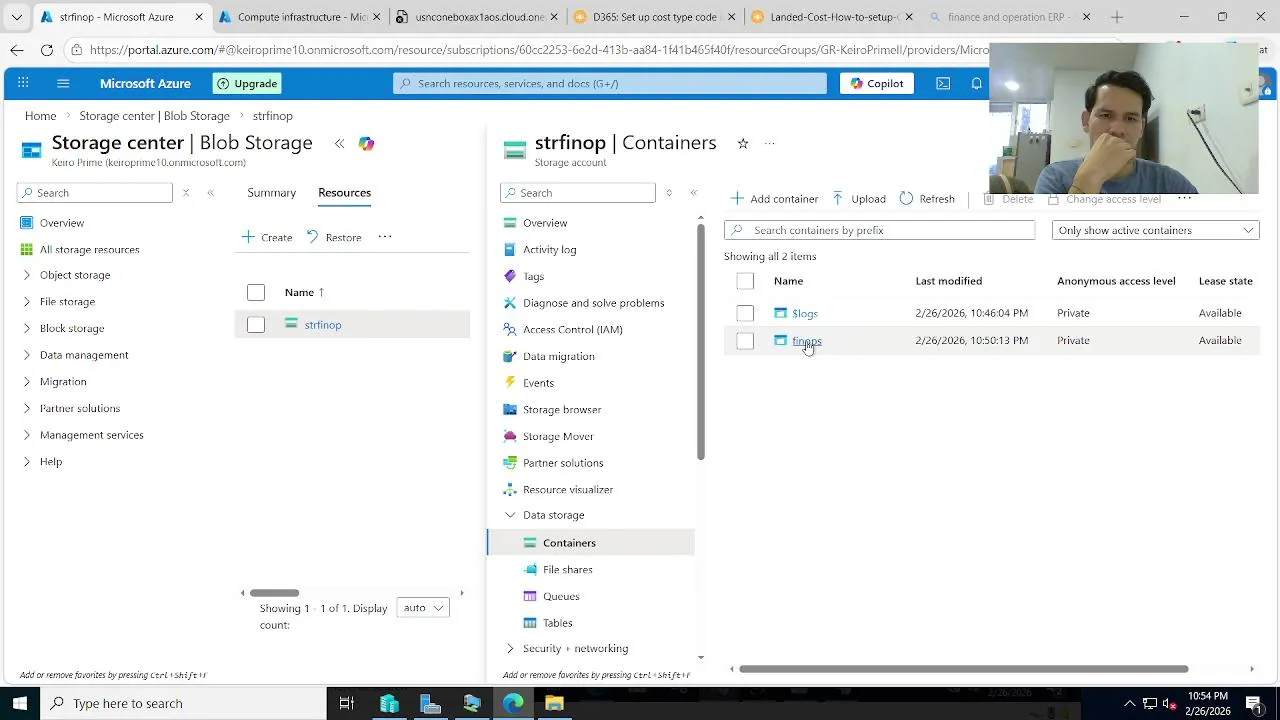Click Add container
1280x720 pixels.
pyautogui.click(x=775, y=199)
